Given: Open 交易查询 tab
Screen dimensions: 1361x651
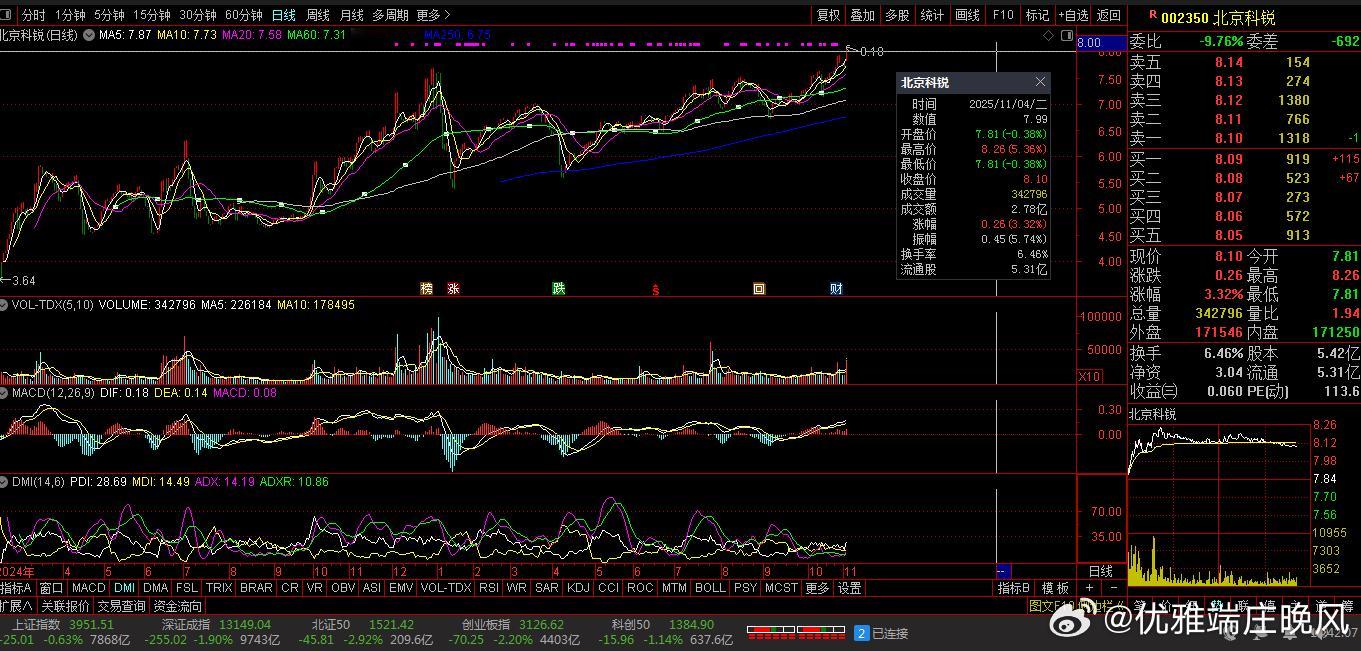Looking at the screenshot, I should coord(121,606).
